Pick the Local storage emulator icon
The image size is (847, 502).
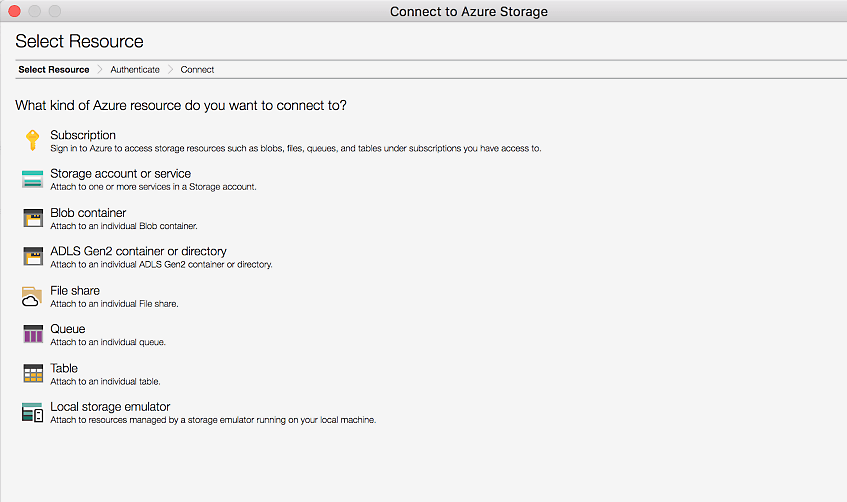[x=33, y=412]
